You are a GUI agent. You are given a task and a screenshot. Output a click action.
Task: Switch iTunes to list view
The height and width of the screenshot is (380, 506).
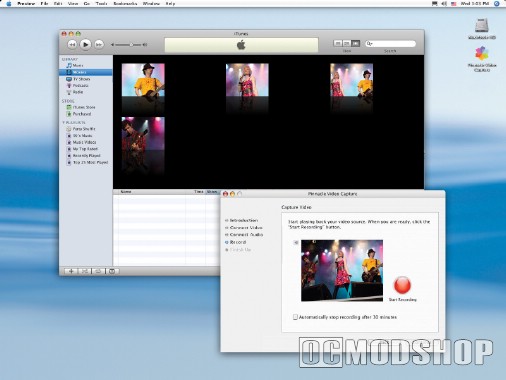coord(338,43)
